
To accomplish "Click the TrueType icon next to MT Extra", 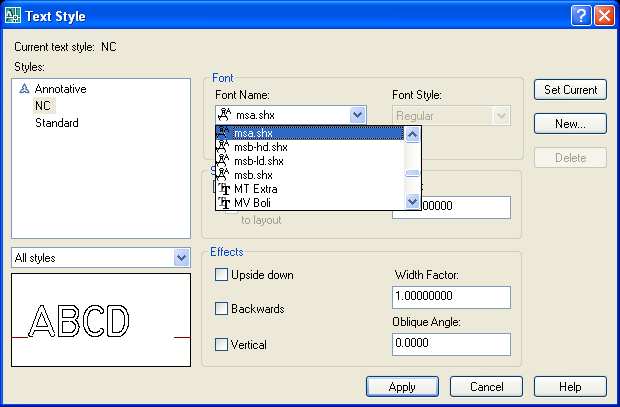I will coord(223,188).
